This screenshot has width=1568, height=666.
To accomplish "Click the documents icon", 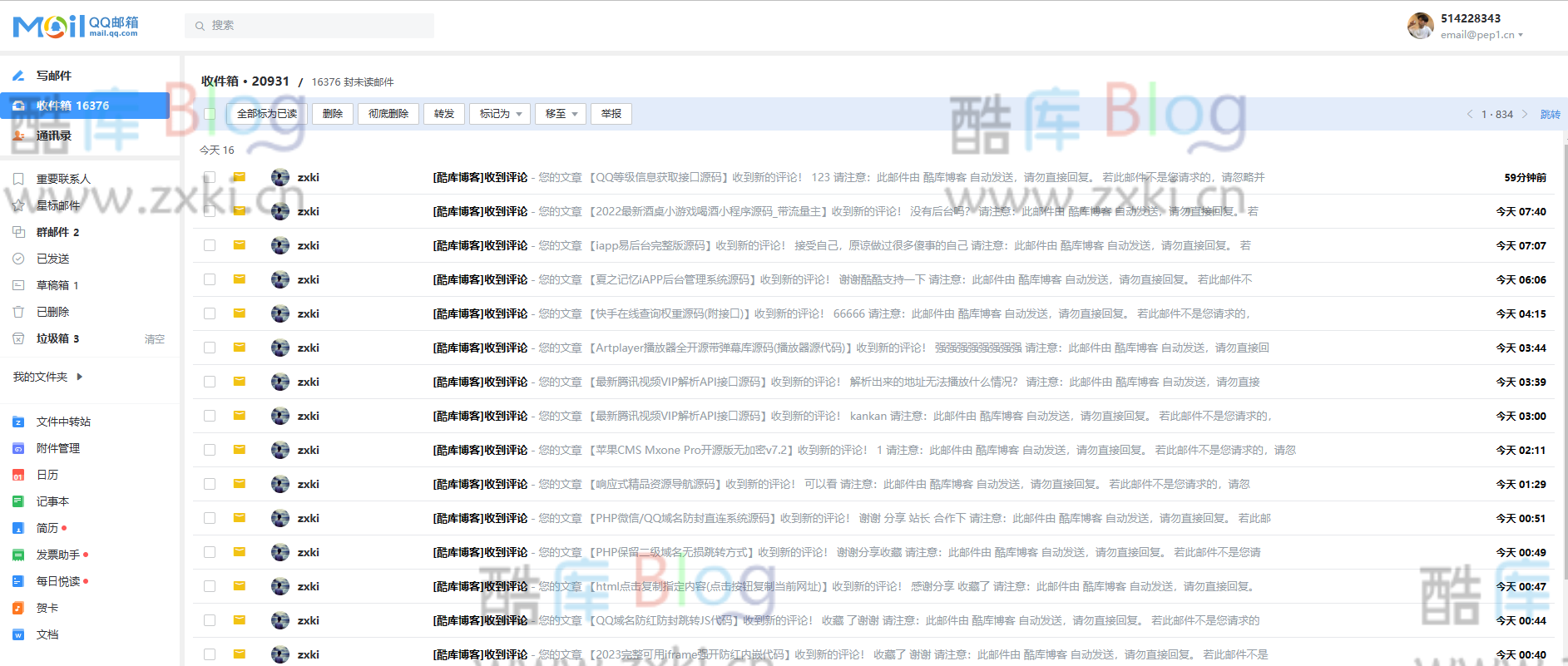I will tap(18, 634).
